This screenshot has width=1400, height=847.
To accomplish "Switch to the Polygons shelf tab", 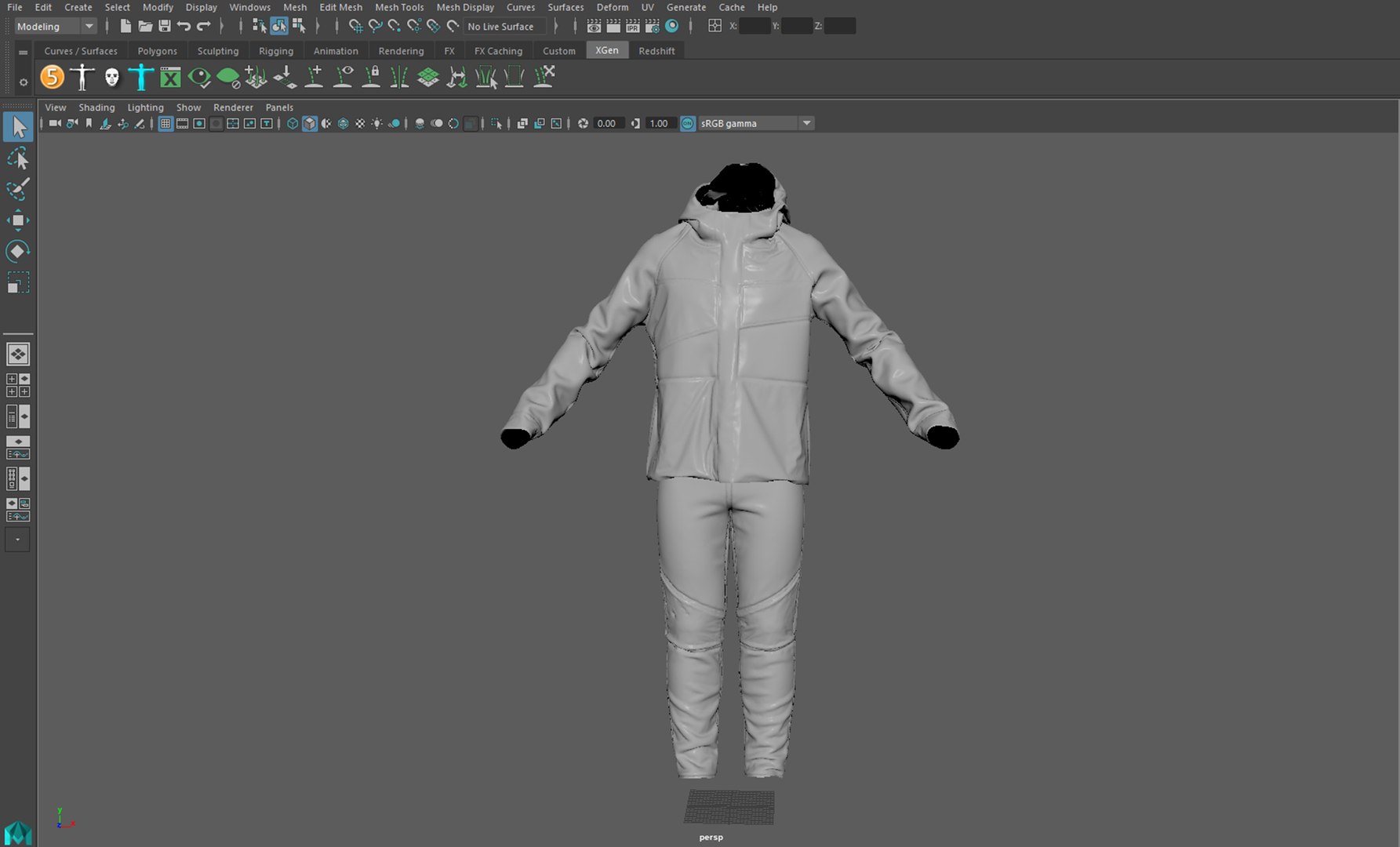I will 158,51.
